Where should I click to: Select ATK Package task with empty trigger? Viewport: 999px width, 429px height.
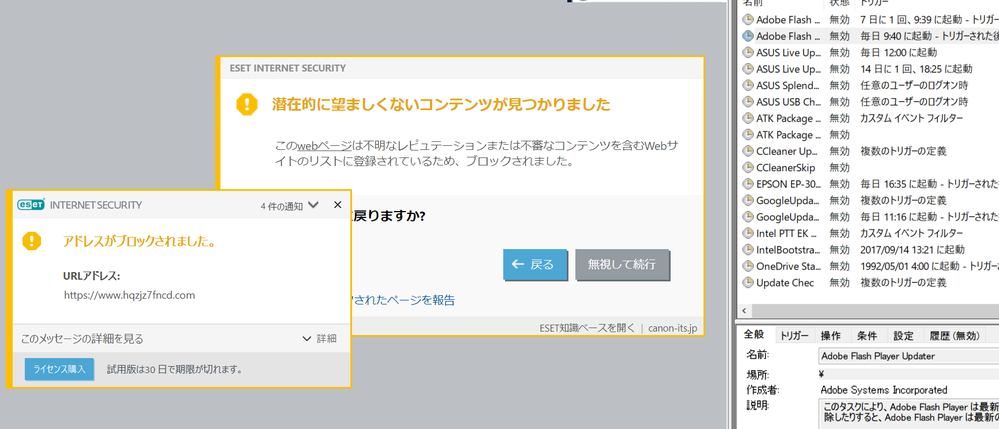click(868, 135)
